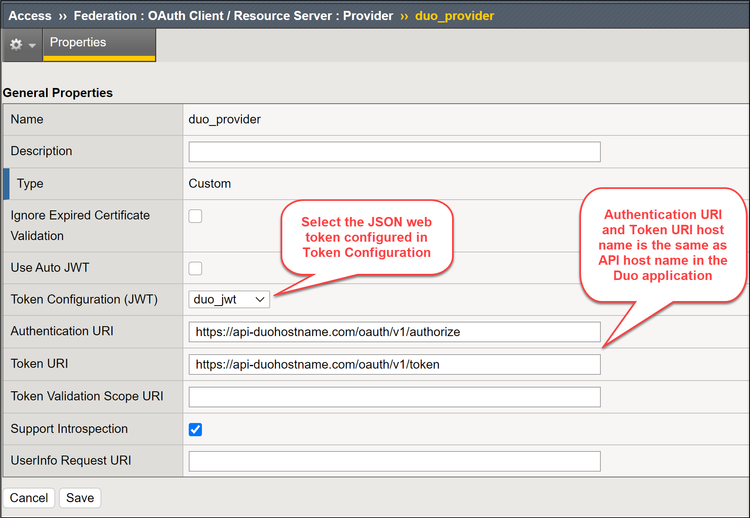The image size is (750, 518).
Task: Uncheck the Support Introspection checkbox
Action: click(x=196, y=429)
